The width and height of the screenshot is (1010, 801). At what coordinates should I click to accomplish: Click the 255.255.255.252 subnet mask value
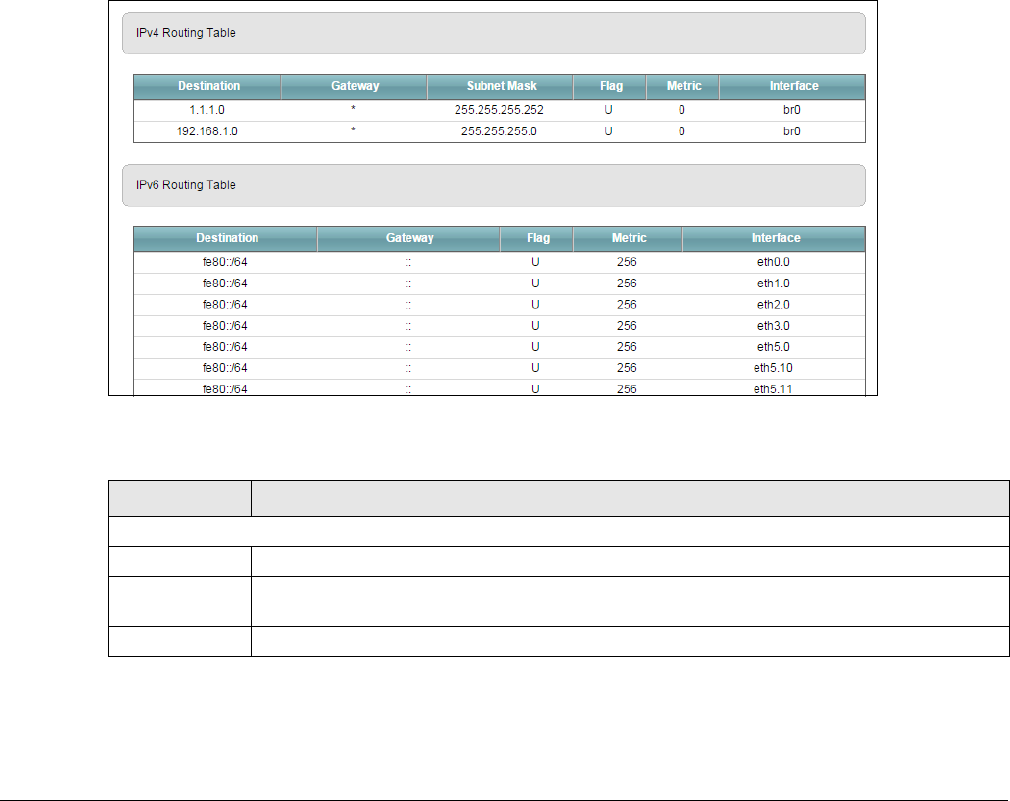click(499, 110)
